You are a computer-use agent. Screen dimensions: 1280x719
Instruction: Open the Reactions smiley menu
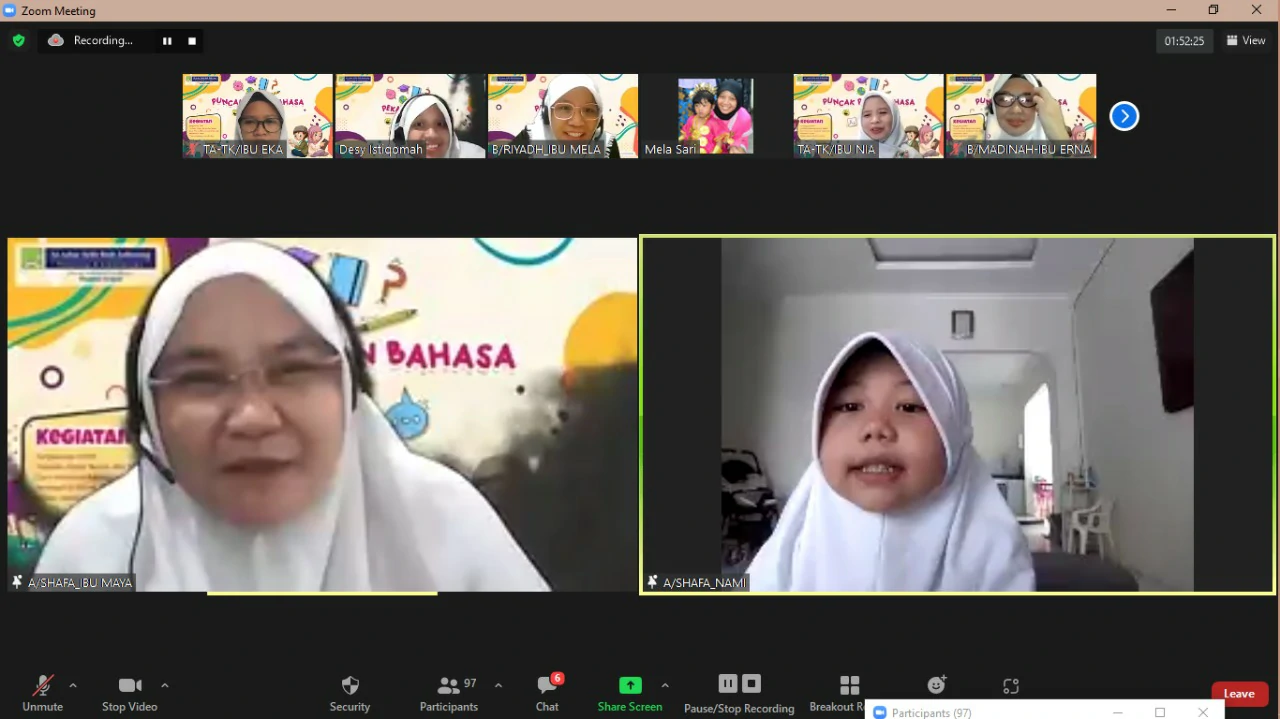pyautogui.click(x=936, y=685)
